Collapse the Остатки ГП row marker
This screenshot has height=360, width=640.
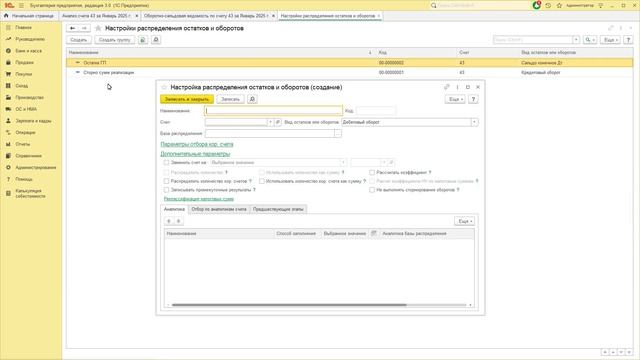[x=78, y=62]
